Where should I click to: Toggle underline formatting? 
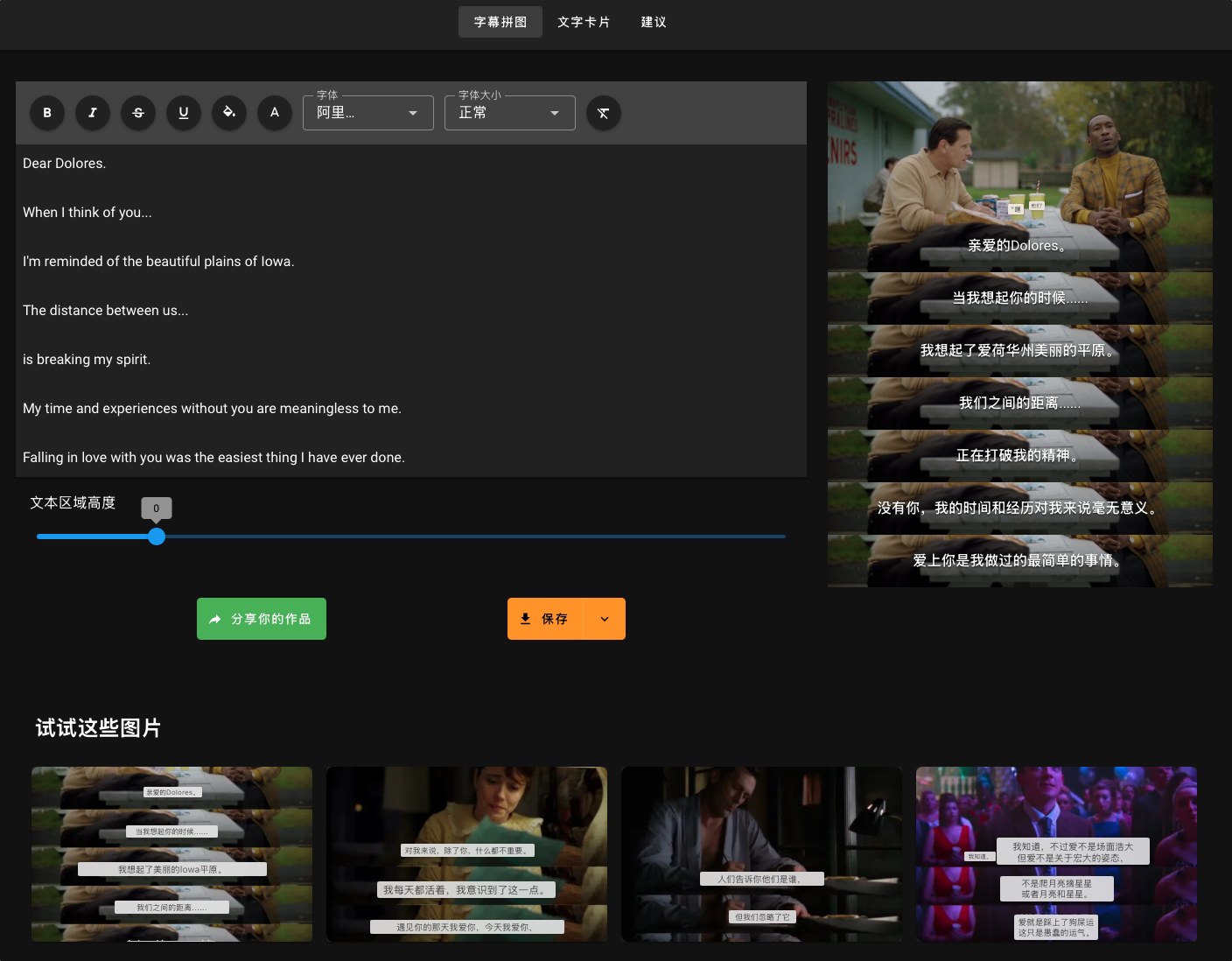(x=184, y=113)
